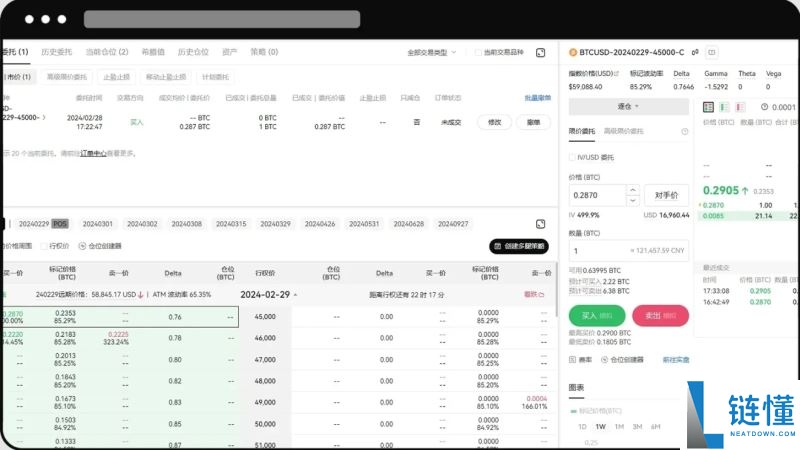The image size is (800, 450).
Task: Open the fee rate calculator icon
Action: (x=572, y=360)
